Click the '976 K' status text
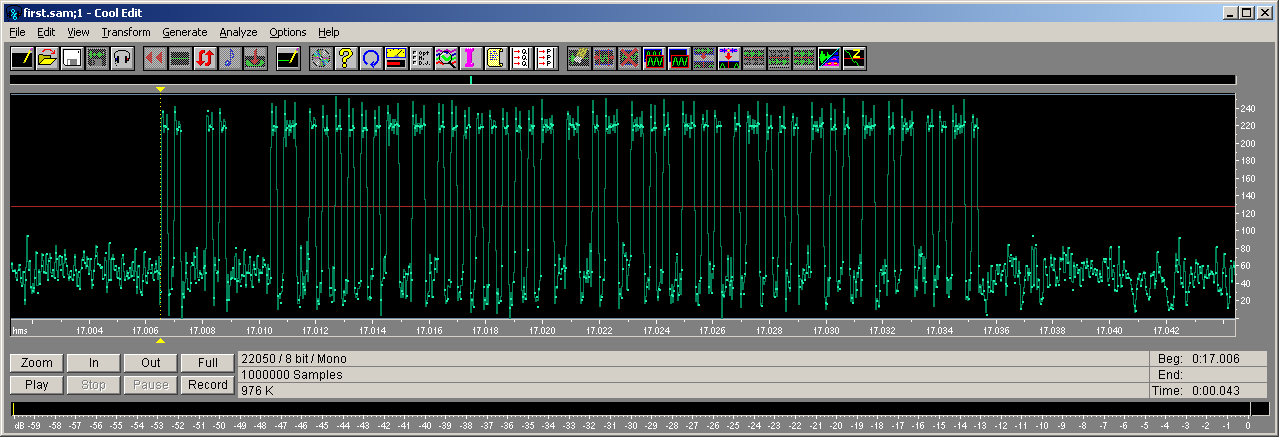Image resolution: width=1279 pixels, height=437 pixels. tap(256, 391)
